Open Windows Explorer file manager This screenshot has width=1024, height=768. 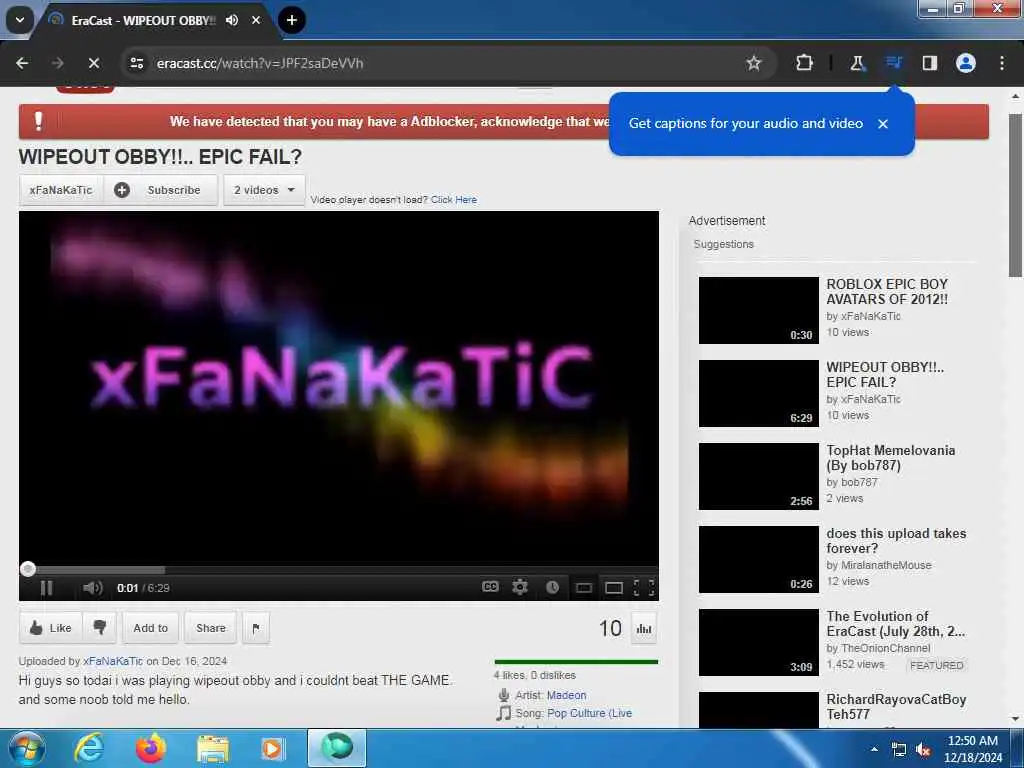tap(212, 748)
